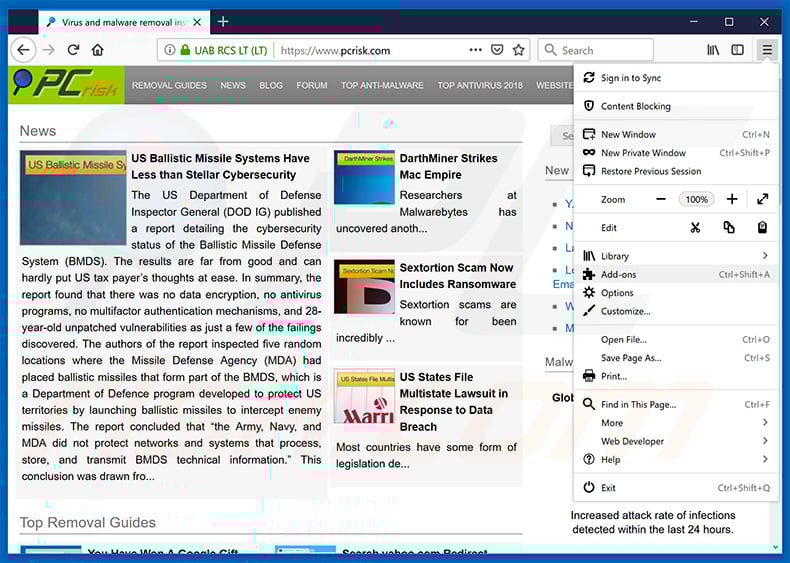Viewport: 790px width, 563px height.
Task: Exit Firefox from the menu
Action: pos(674,487)
